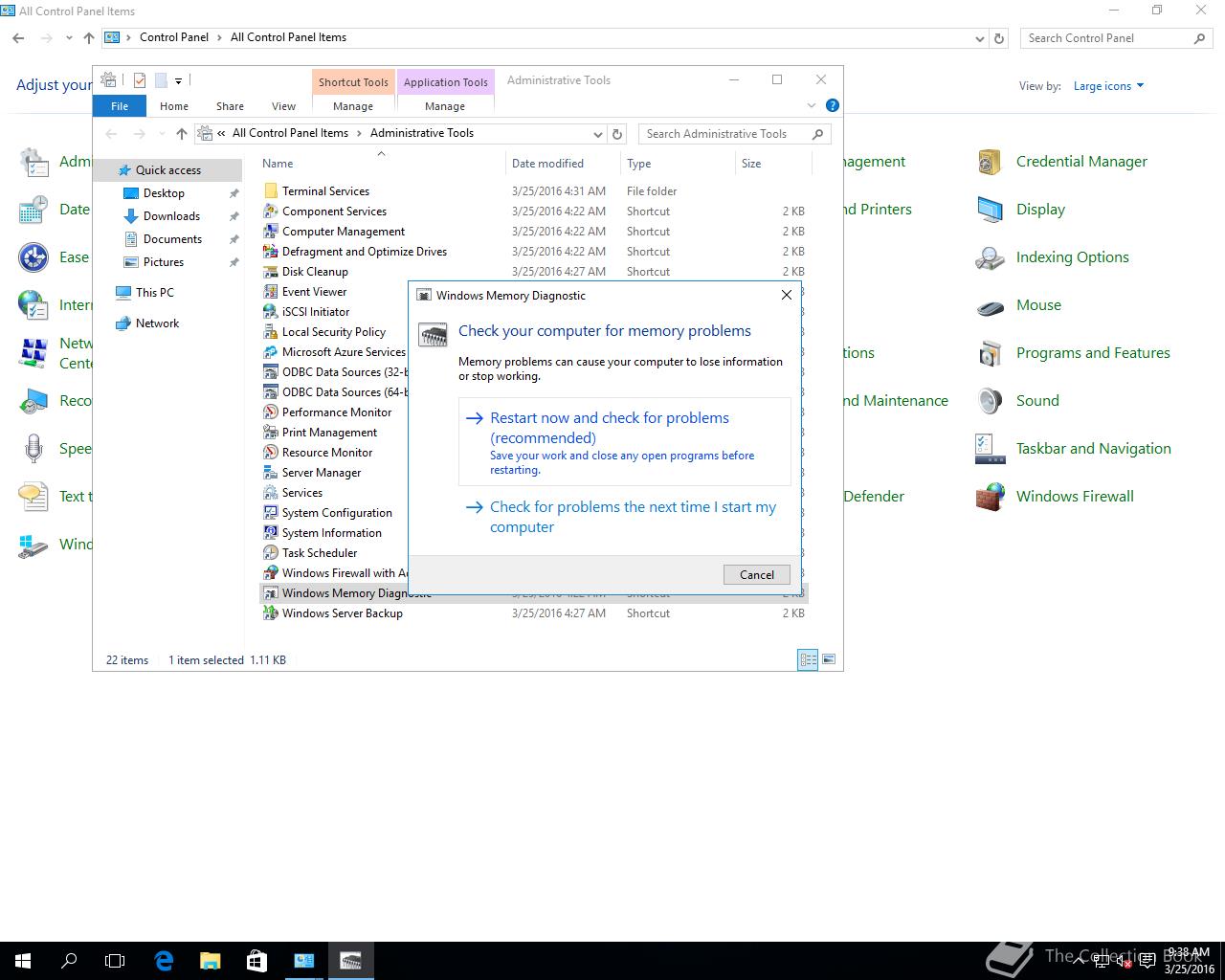This screenshot has height=980, width=1225.
Task: Switch to the Home ribbon tab
Action: 174,106
